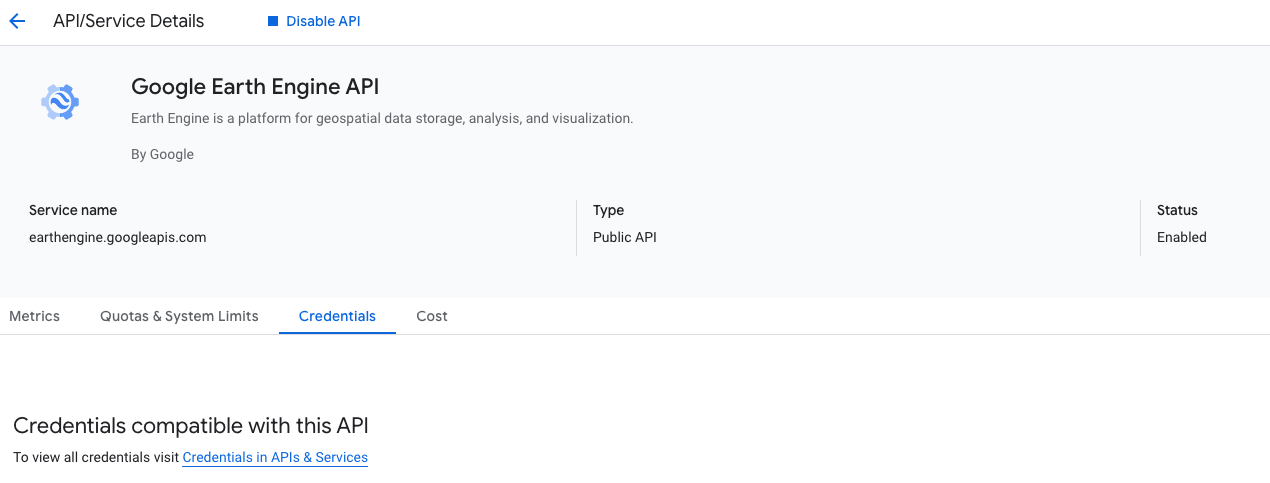Click the Type column label
This screenshot has width=1270, height=483.
coord(608,210)
